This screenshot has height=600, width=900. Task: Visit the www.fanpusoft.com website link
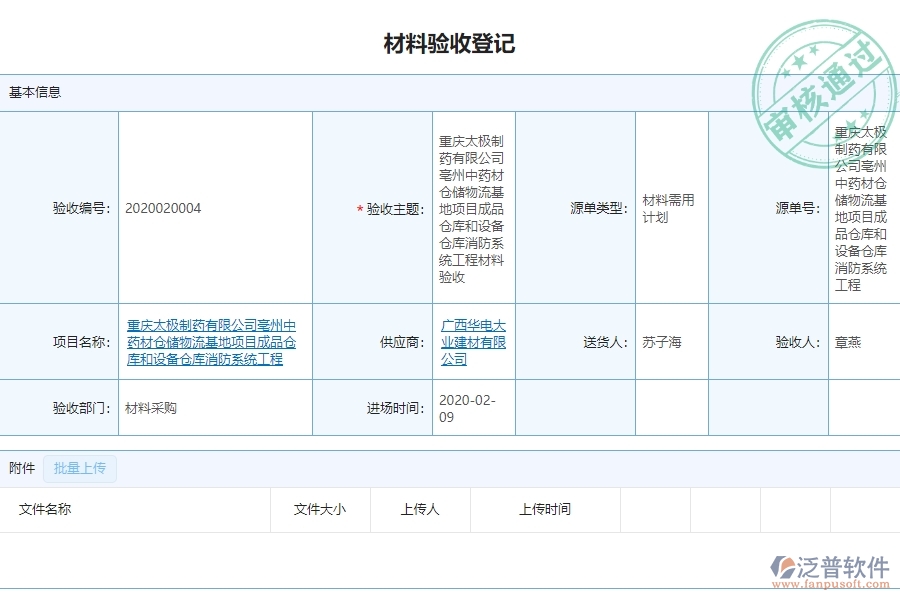(x=831, y=581)
